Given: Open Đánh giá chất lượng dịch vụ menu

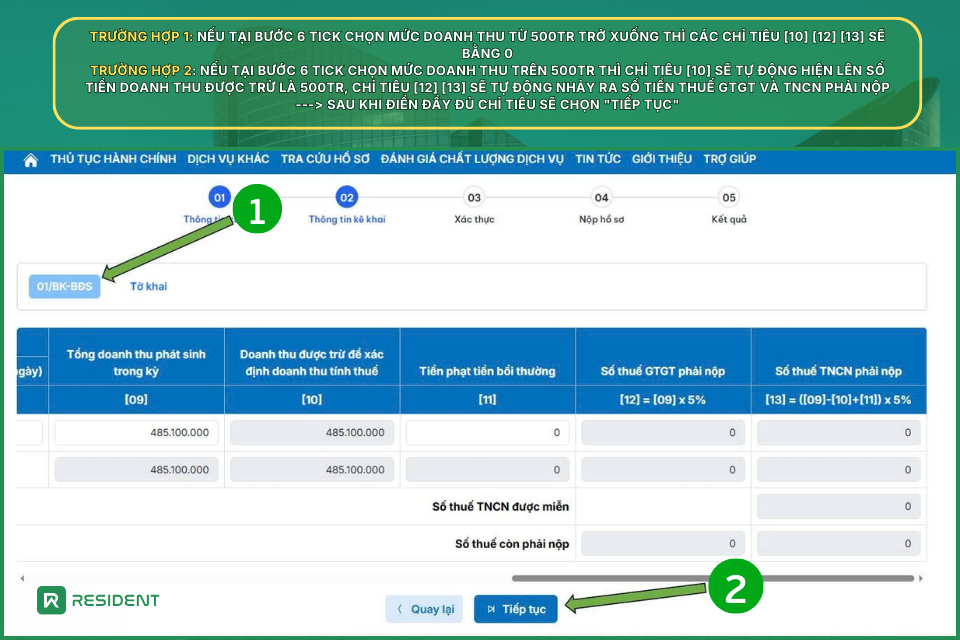Looking at the screenshot, I should click(x=472, y=159).
